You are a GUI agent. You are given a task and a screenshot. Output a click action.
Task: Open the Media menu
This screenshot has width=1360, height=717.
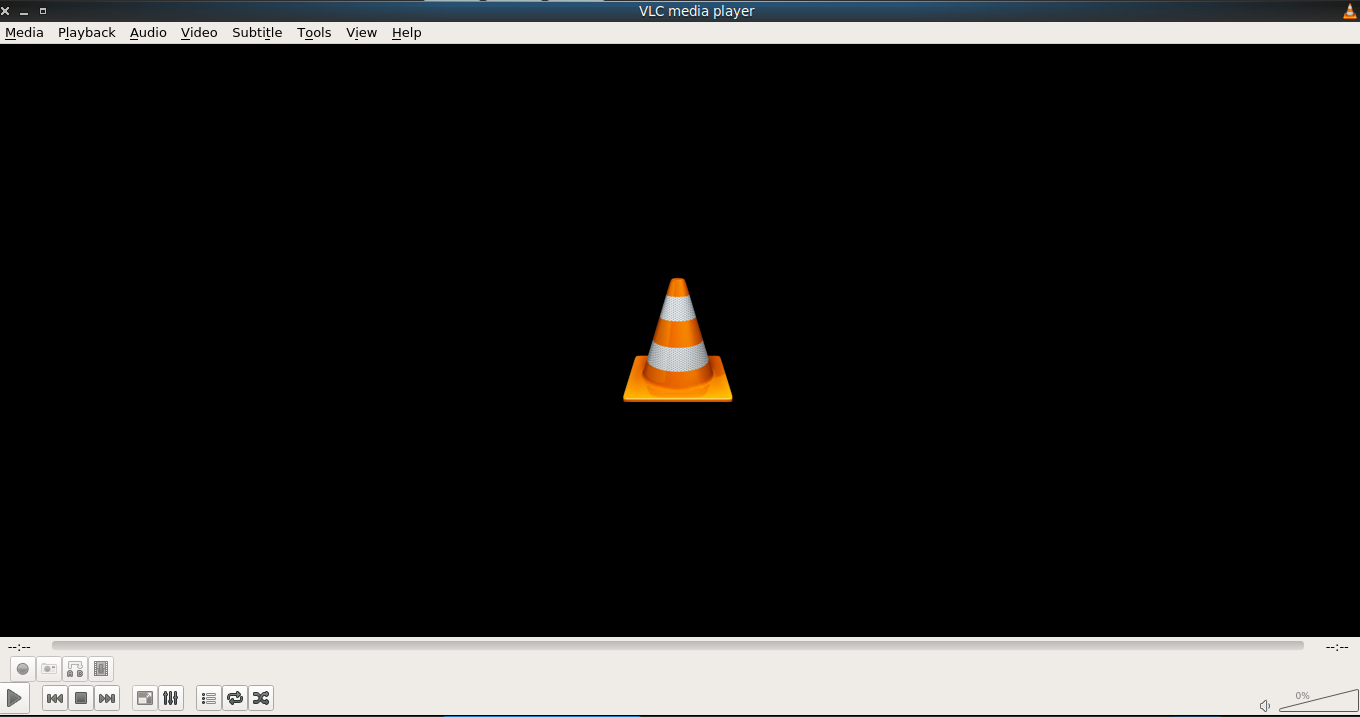[x=24, y=32]
